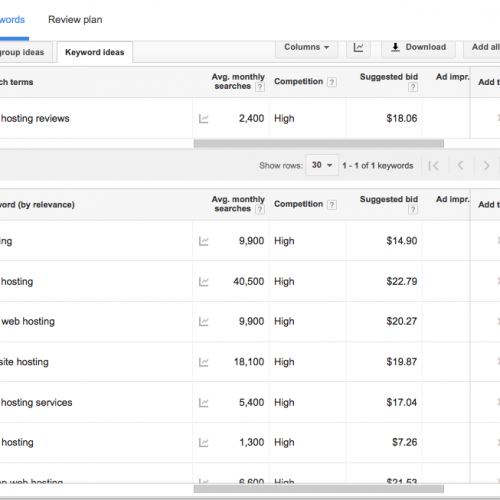The height and width of the screenshot is (500, 500).
Task: Click Add all button
Action: (482, 48)
